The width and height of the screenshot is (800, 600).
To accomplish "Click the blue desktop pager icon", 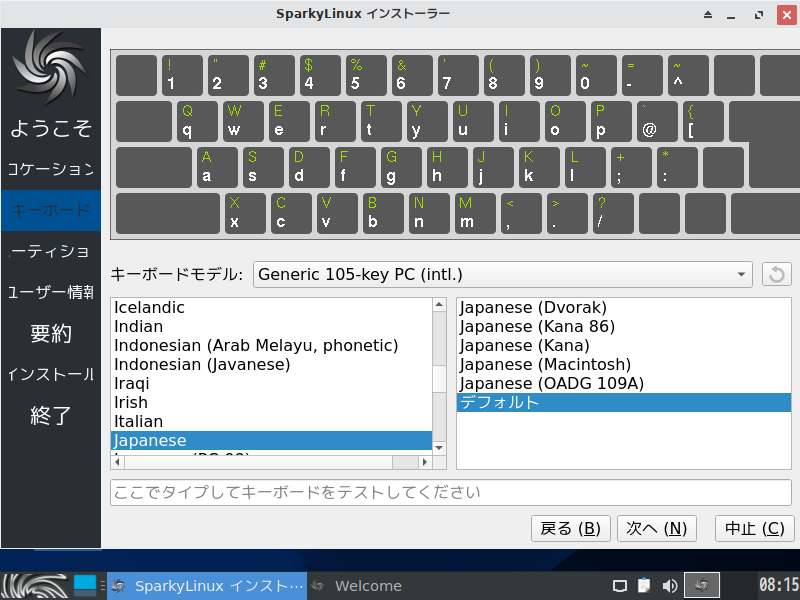I will click(x=85, y=586).
